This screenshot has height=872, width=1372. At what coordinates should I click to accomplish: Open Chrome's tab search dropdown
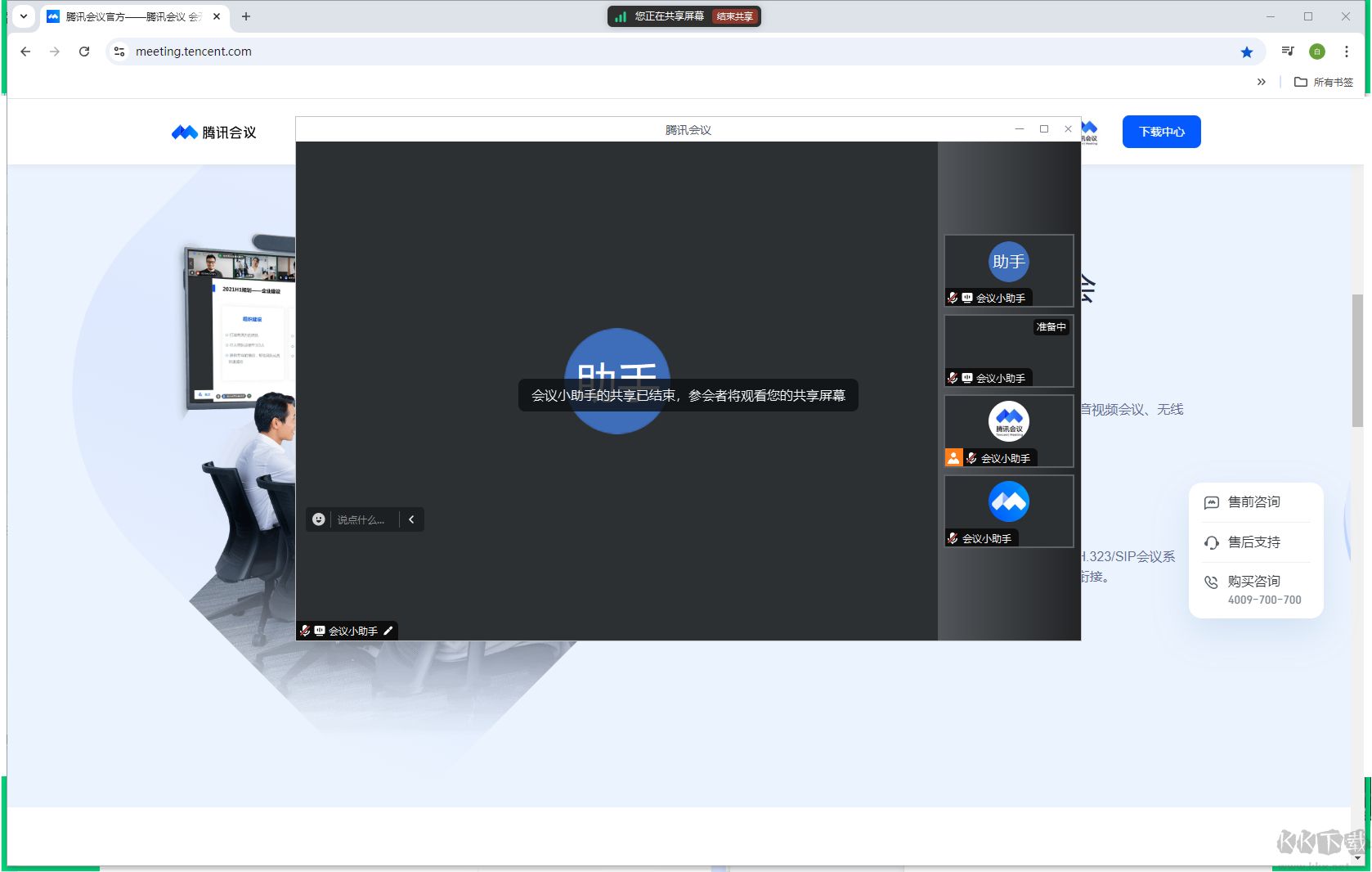[24, 16]
